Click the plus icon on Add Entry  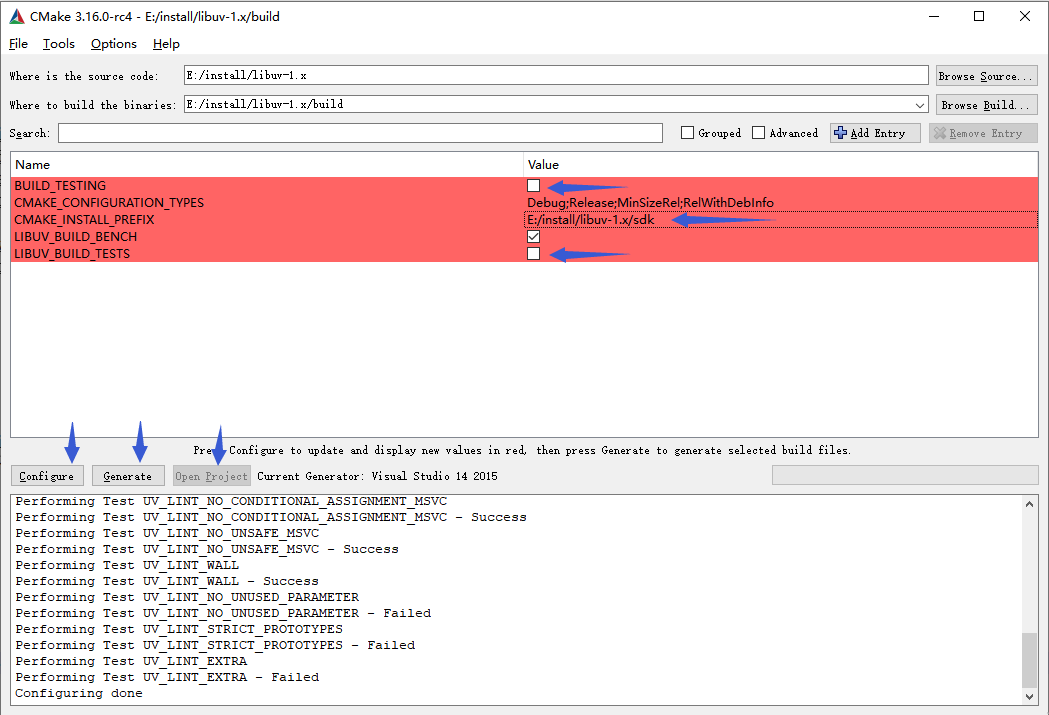tap(840, 133)
